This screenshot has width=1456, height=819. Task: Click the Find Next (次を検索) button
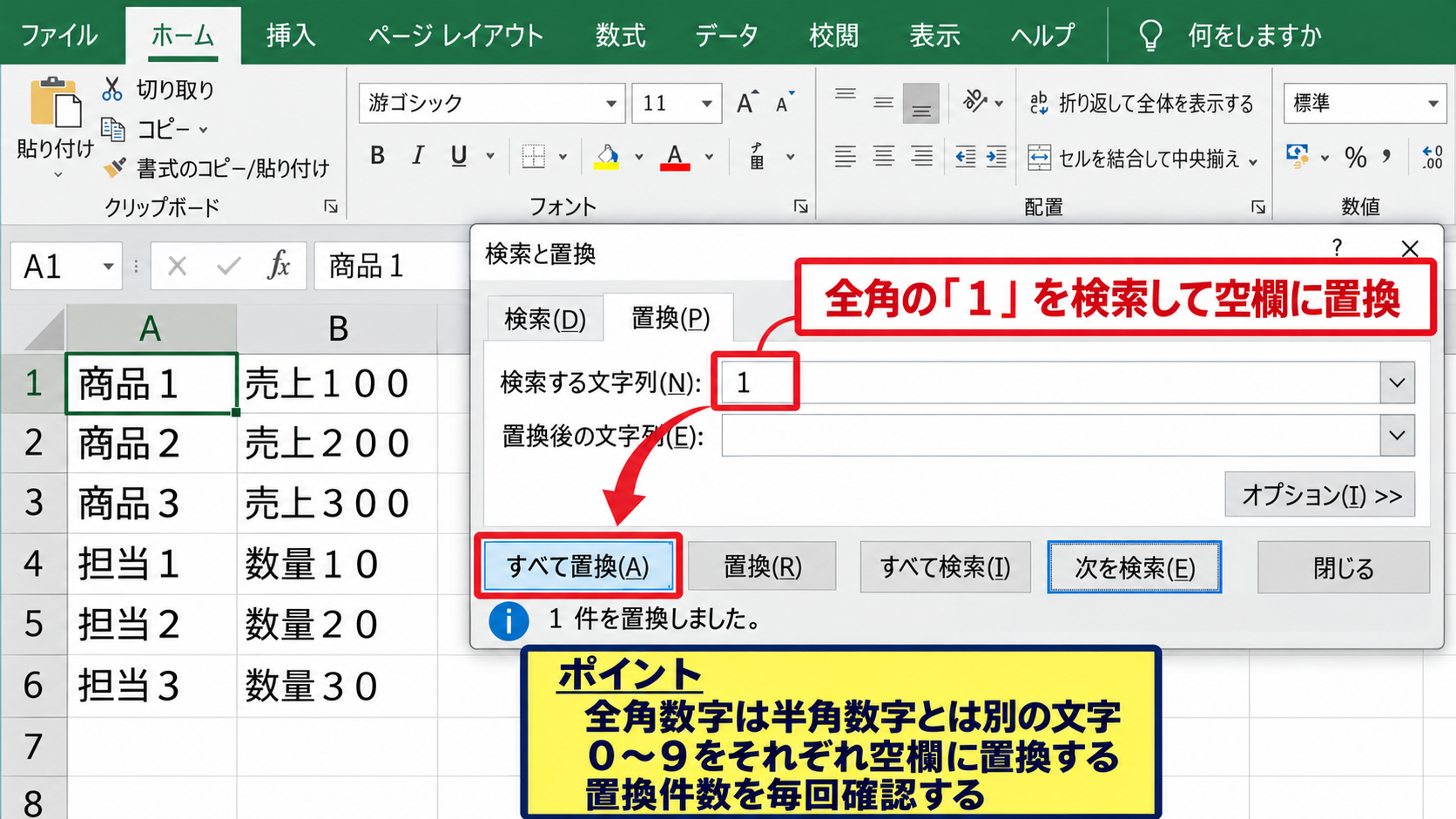click(x=1135, y=567)
